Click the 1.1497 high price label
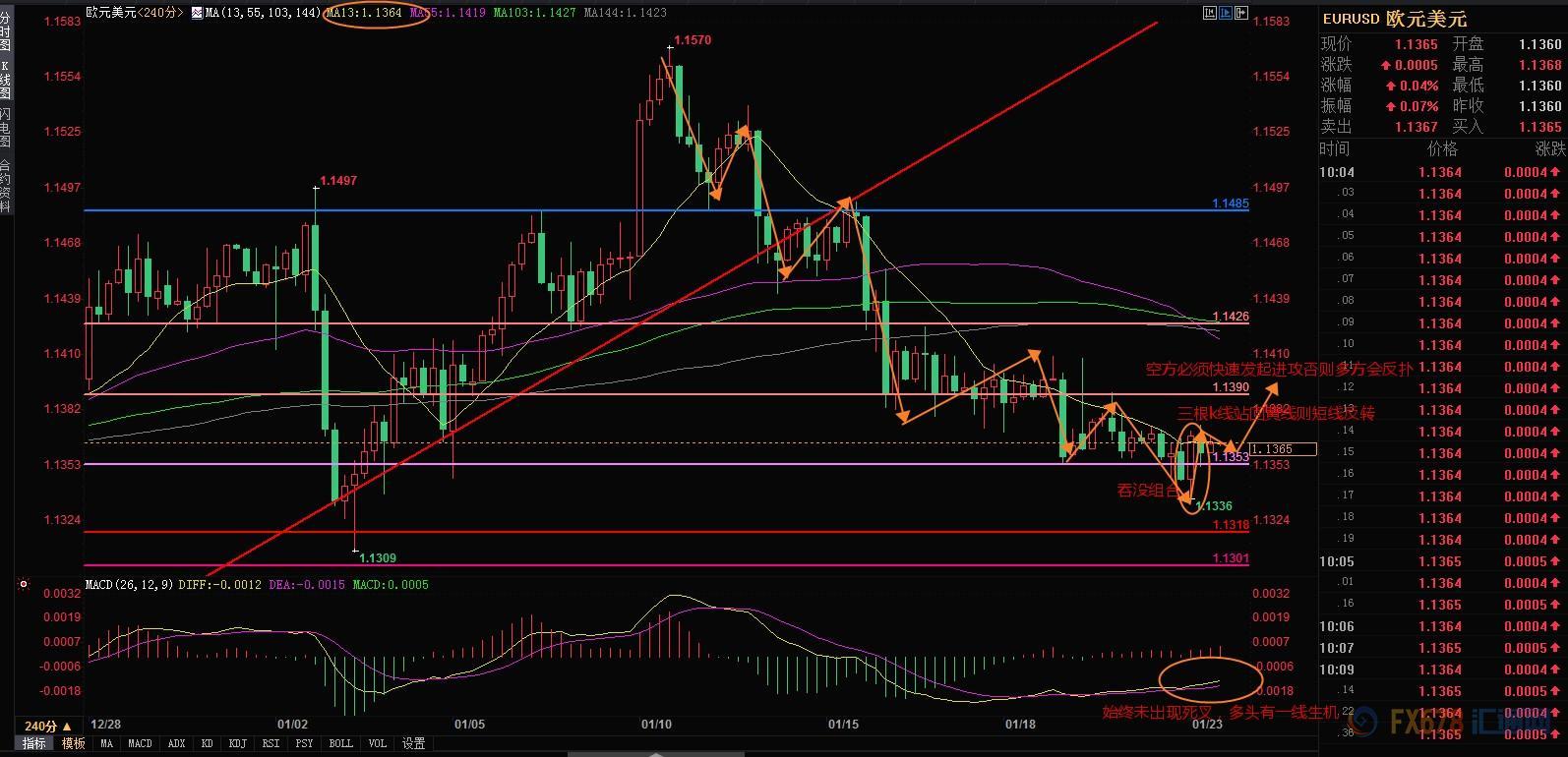Image resolution: width=1568 pixels, height=757 pixels. click(338, 181)
